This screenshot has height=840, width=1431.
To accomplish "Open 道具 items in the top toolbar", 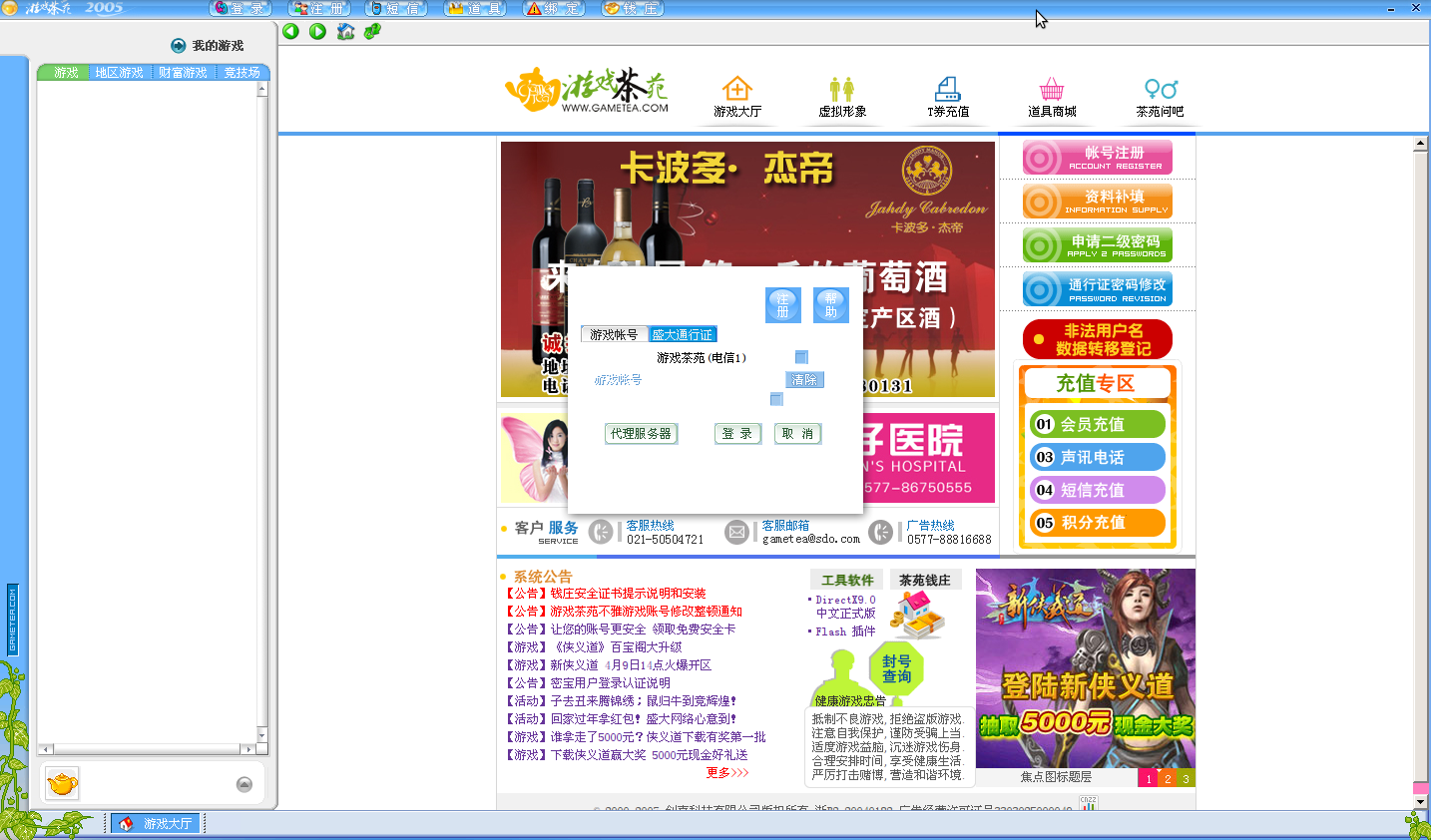I will point(475,8).
